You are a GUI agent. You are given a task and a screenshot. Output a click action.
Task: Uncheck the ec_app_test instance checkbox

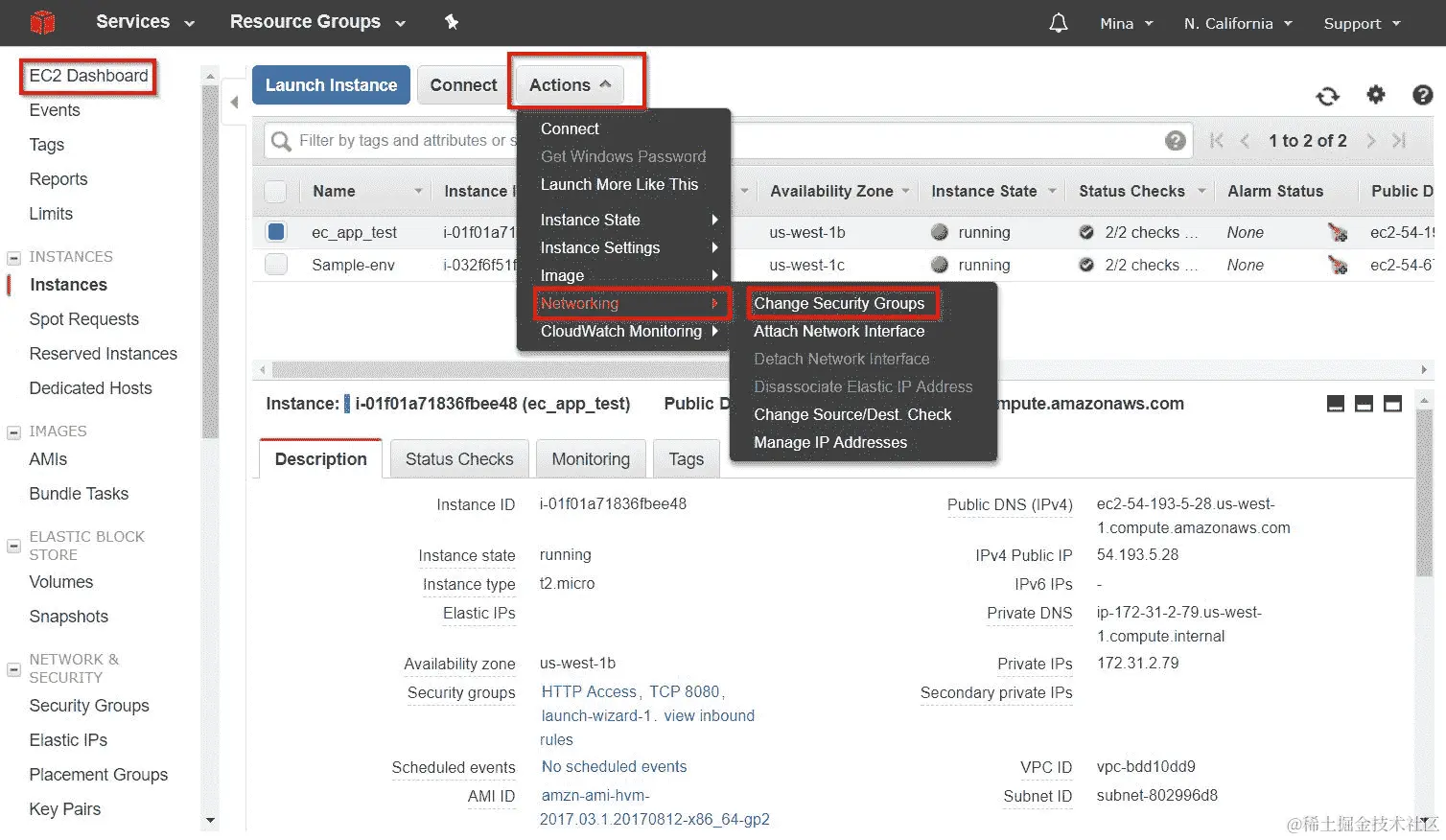click(x=276, y=232)
